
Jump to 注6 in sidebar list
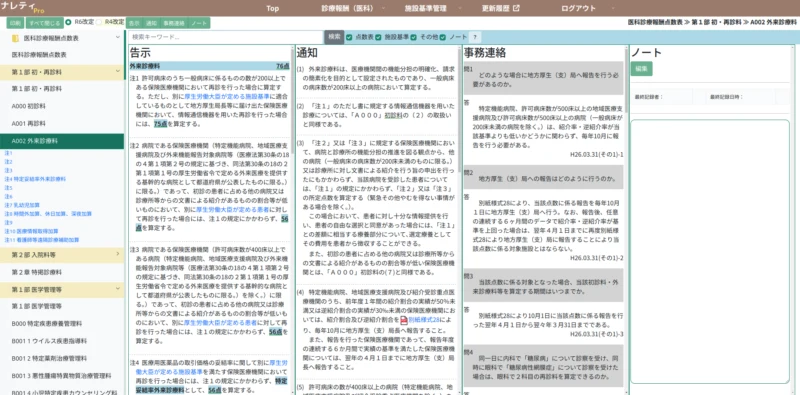8,196
